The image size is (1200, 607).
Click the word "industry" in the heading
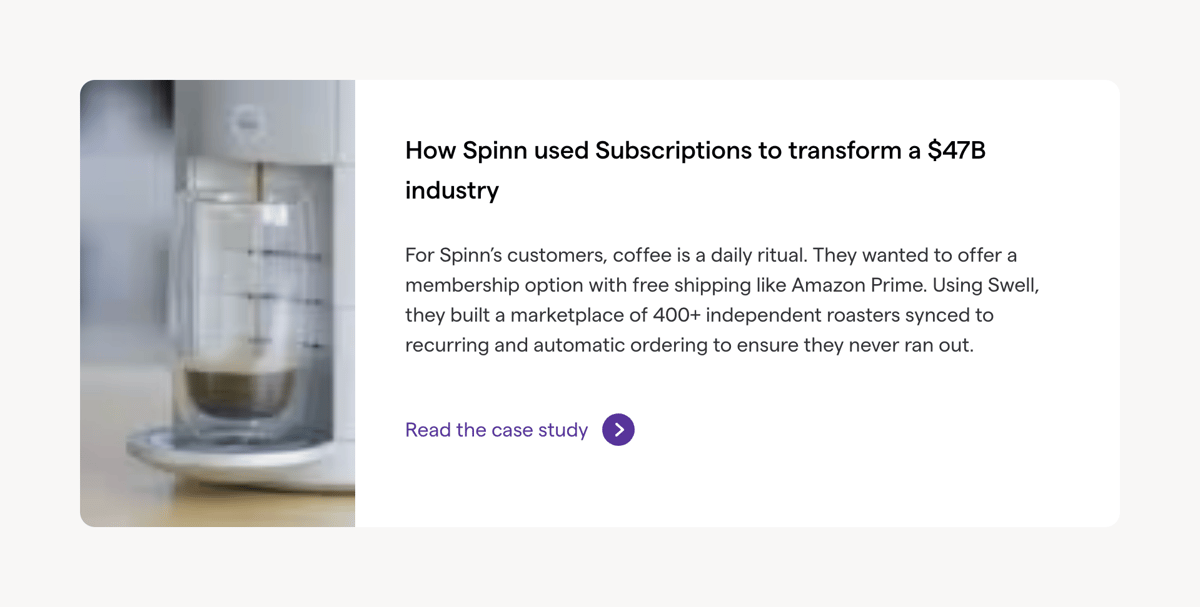452,190
